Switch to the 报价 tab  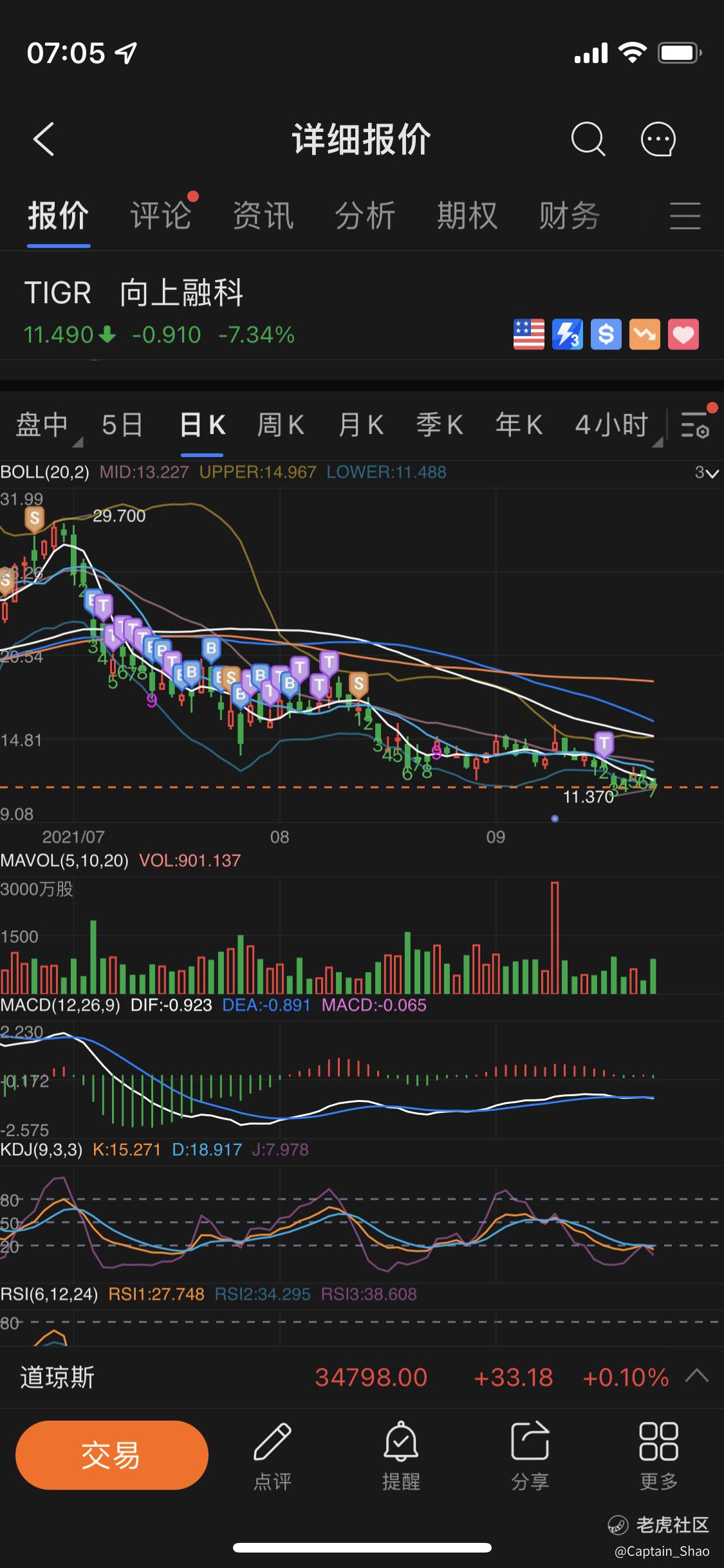[x=58, y=216]
